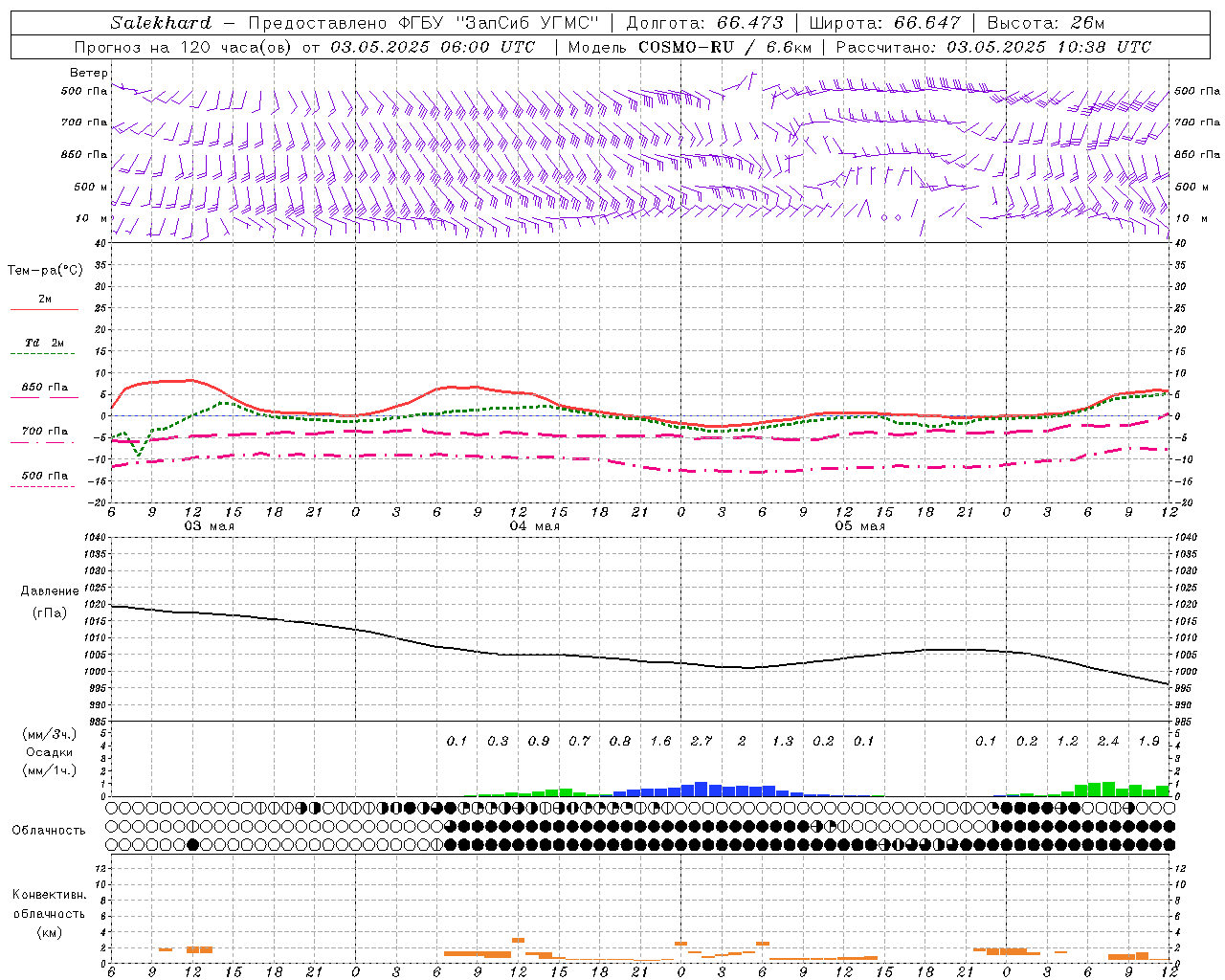Image resolution: width=1225 pixels, height=980 pixels.
Task: Click the 2.4 precipitation value
Action: pyautogui.click(x=1108, y=741)
